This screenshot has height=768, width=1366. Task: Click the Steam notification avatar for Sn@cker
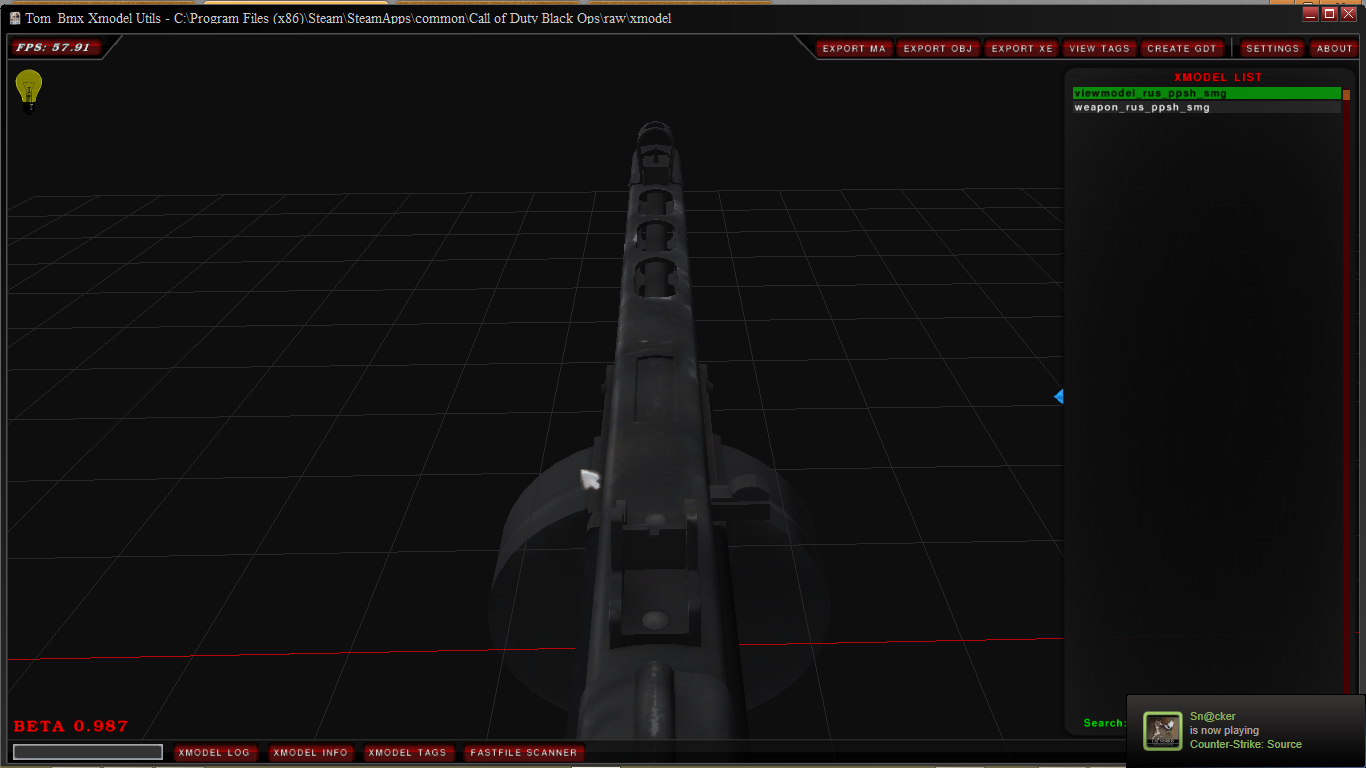point(1163,731)
